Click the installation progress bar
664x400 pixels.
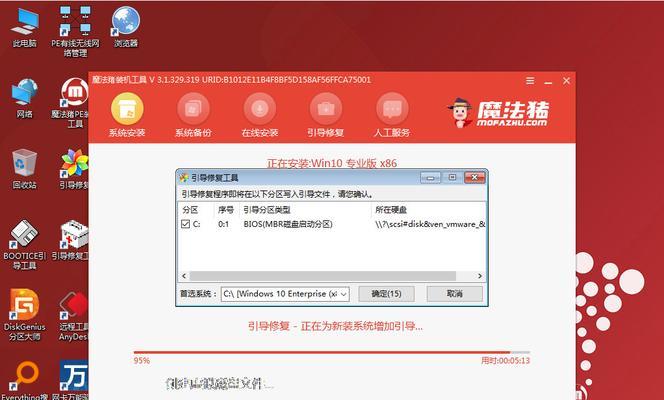tap(332, 352)
